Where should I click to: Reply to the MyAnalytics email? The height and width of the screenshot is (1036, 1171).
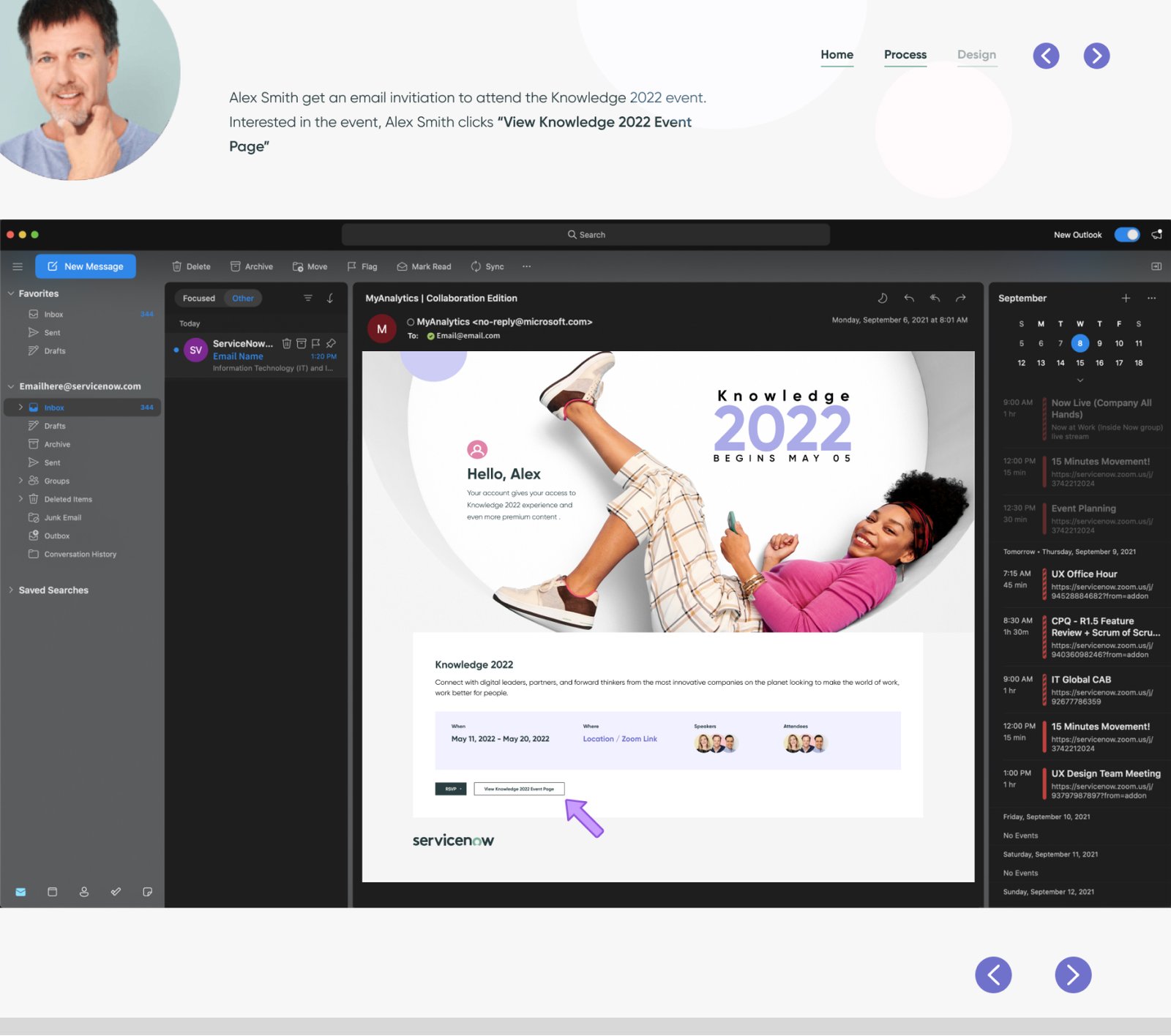(909, 298)
